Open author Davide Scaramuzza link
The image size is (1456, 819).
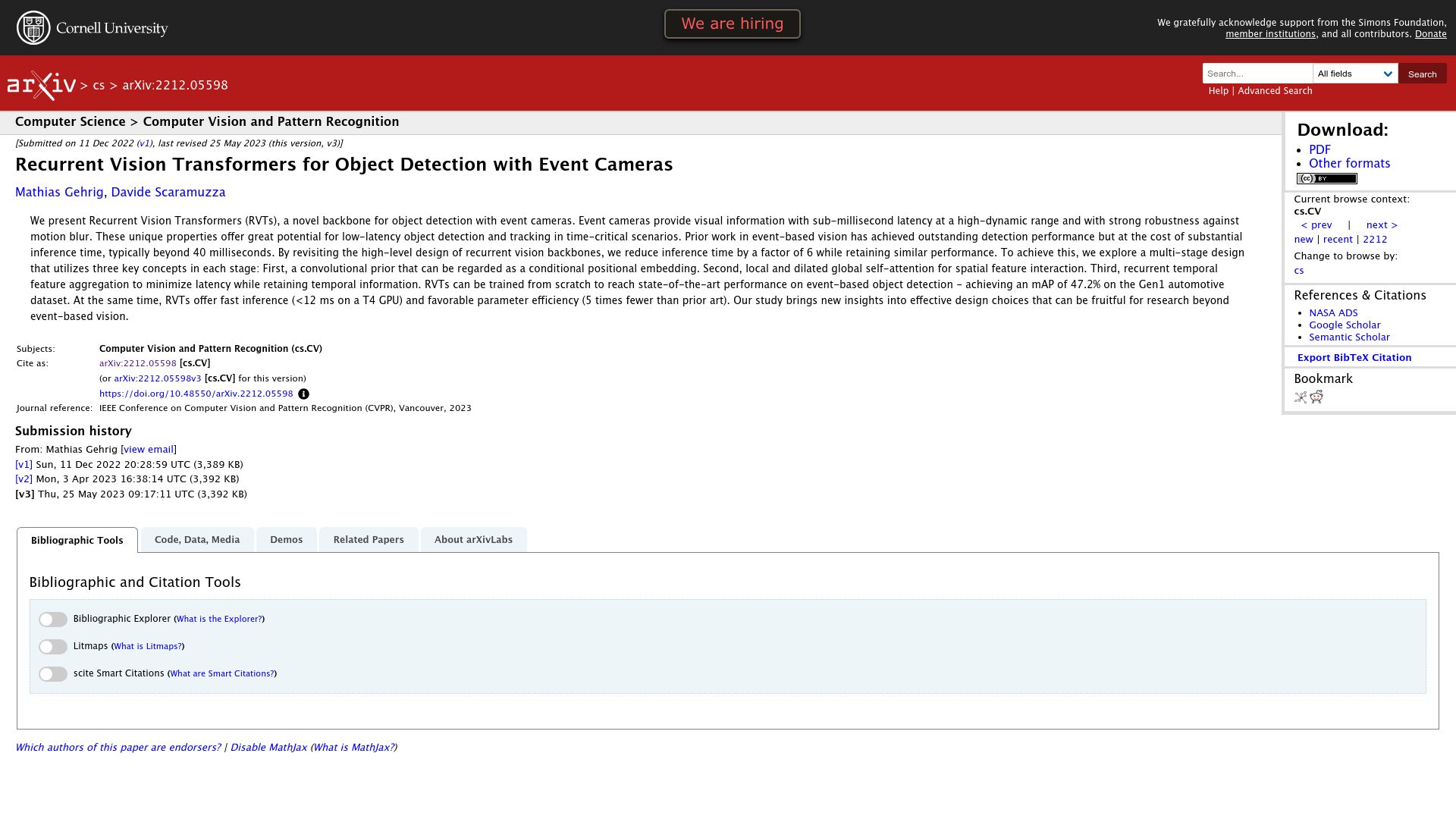coord(168,193)
